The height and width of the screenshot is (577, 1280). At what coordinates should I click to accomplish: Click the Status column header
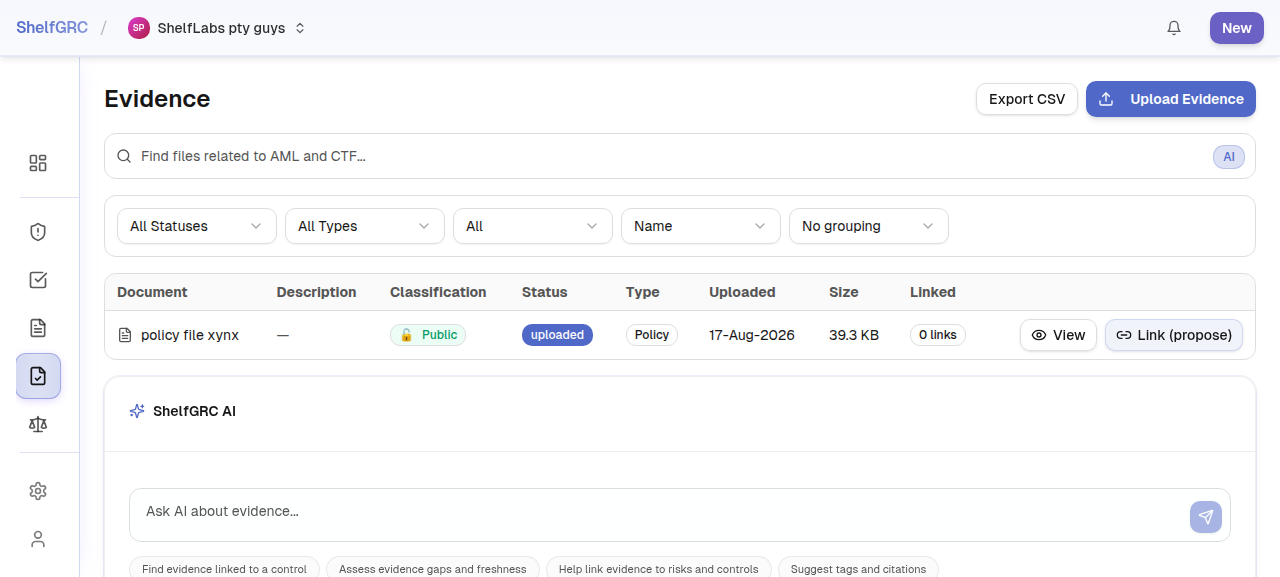click(x=545, y=292)
